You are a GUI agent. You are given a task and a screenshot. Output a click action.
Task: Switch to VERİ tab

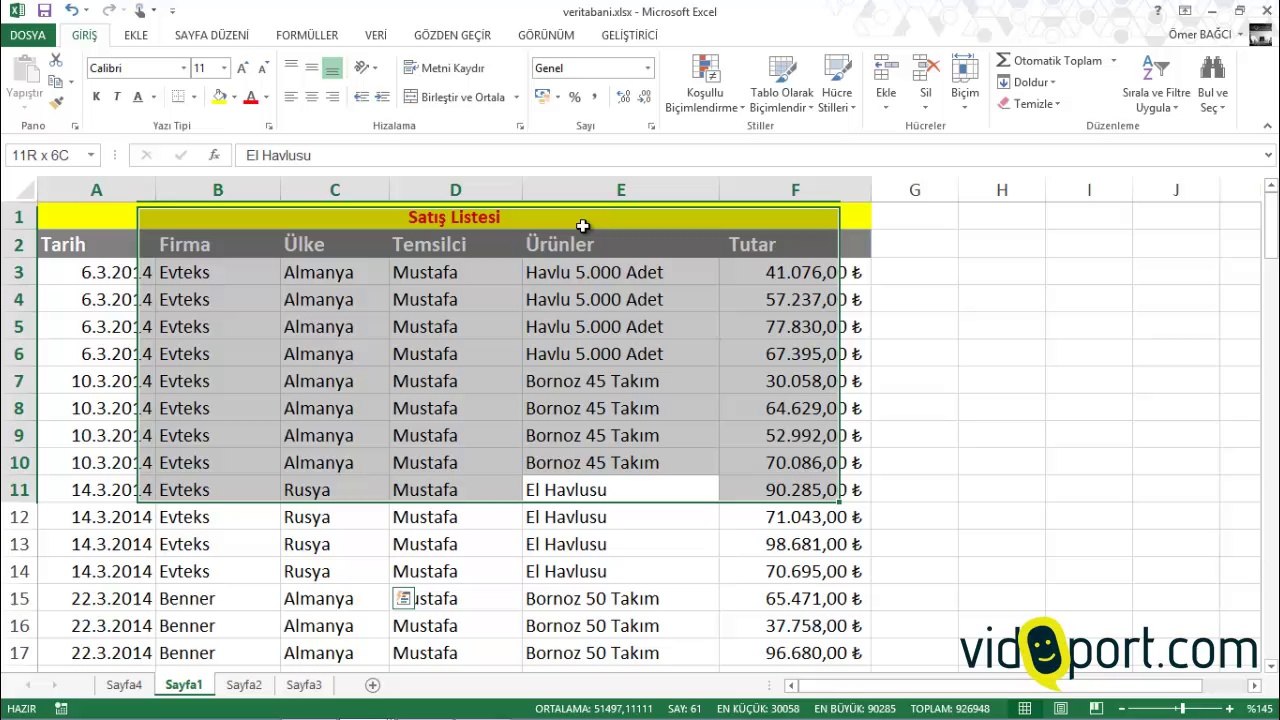coord(376,35)
